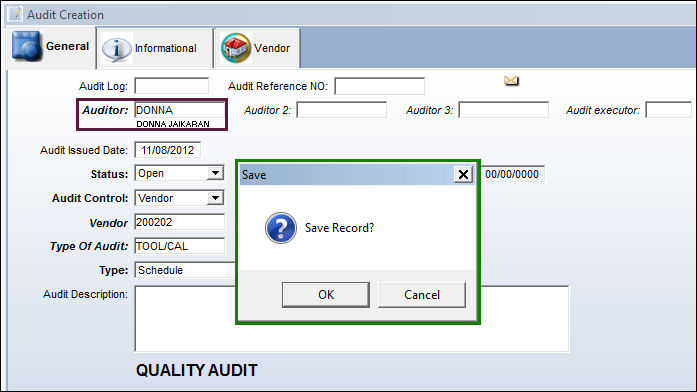Close the Save dialog with X
The image size is (697, 392).
[x=463, y=174]
